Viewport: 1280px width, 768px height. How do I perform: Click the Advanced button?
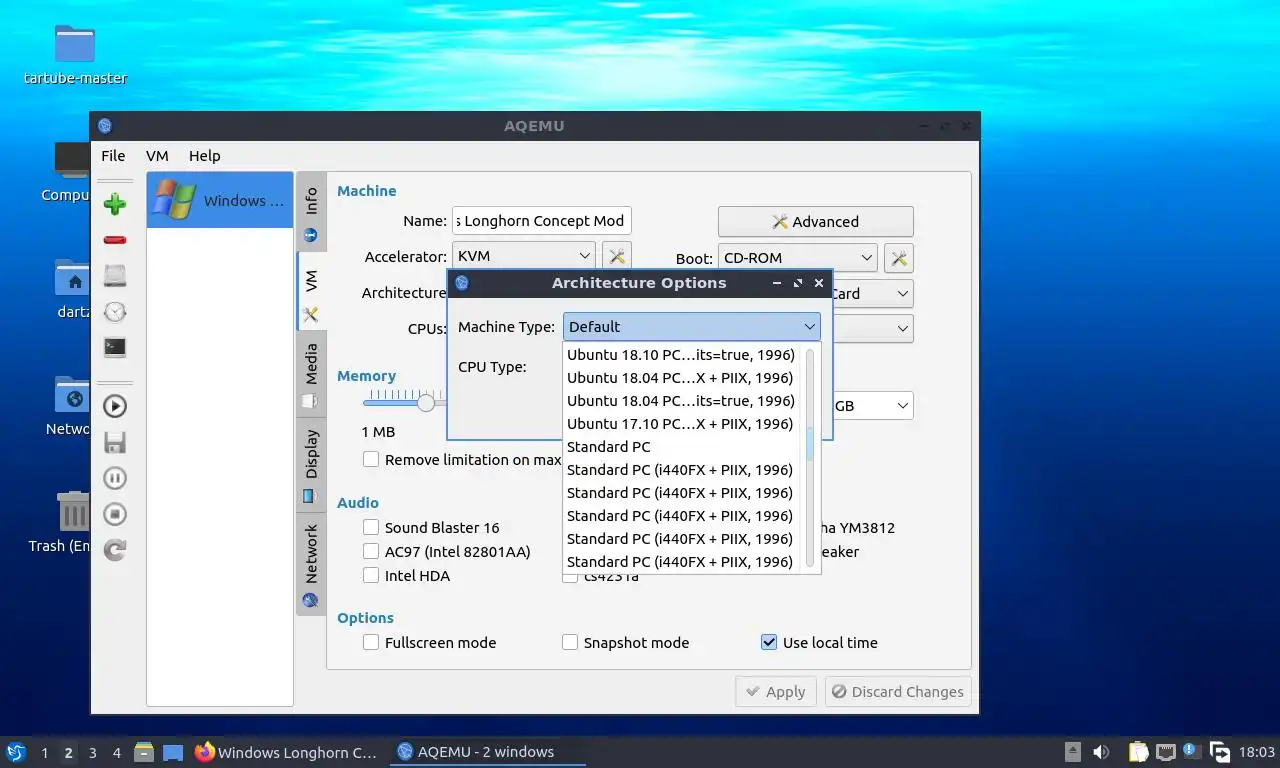pos(815,222)
